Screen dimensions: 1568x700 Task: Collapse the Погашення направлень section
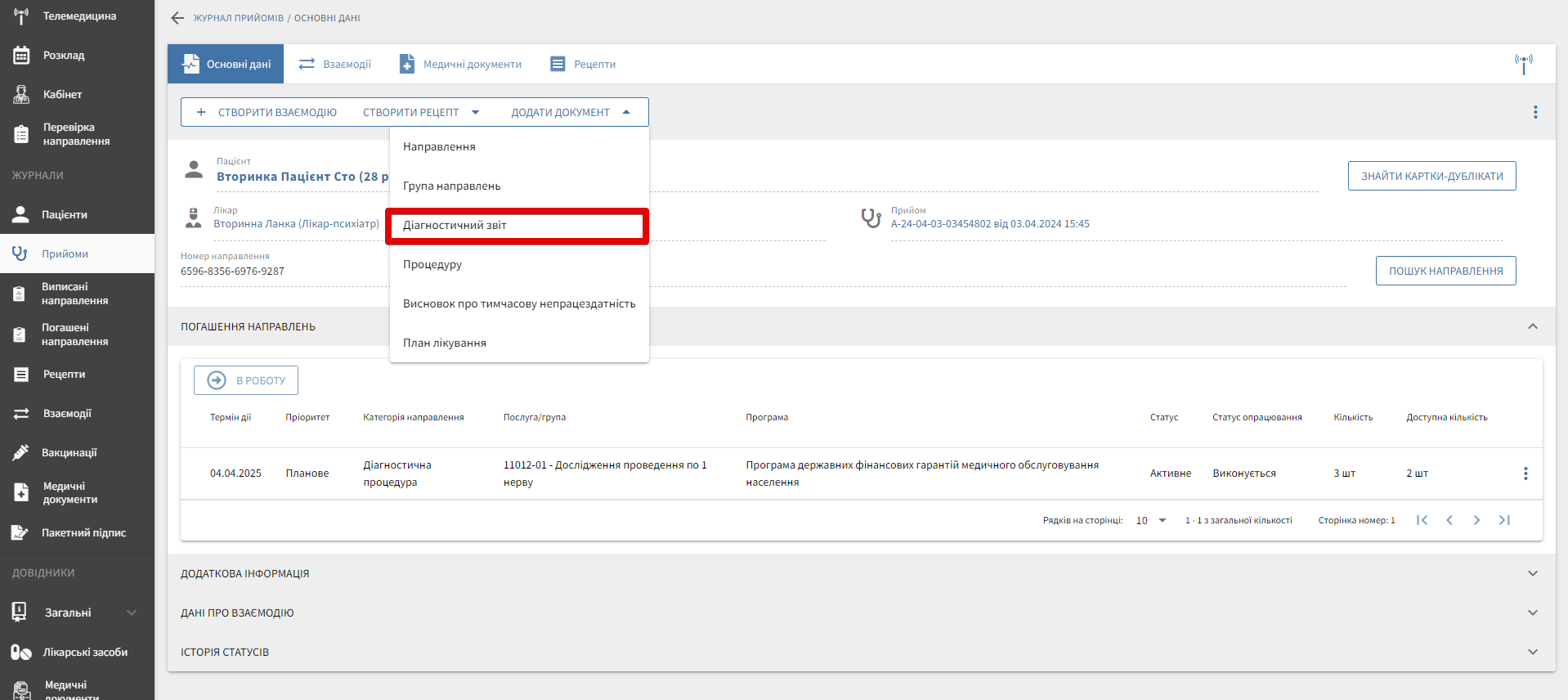pyautogui.click(x=1532, y=326)
